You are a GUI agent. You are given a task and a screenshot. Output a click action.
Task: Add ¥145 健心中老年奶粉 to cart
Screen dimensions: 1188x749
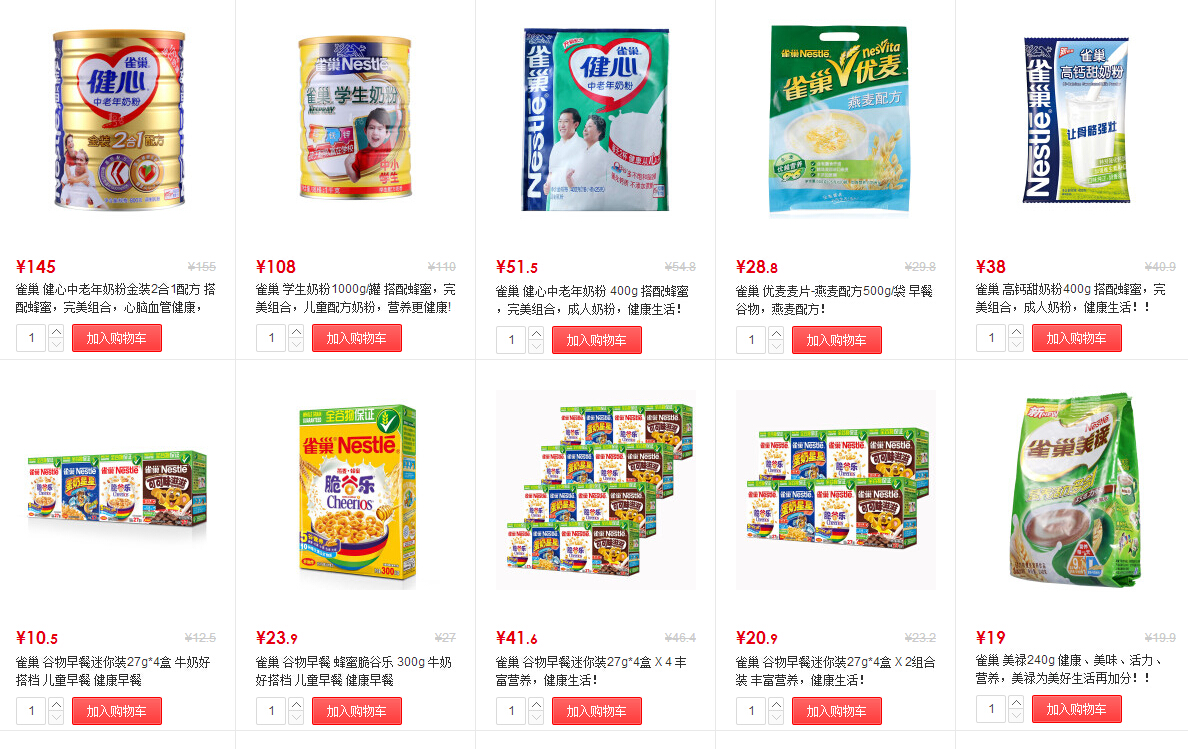[x=117, y=339]
